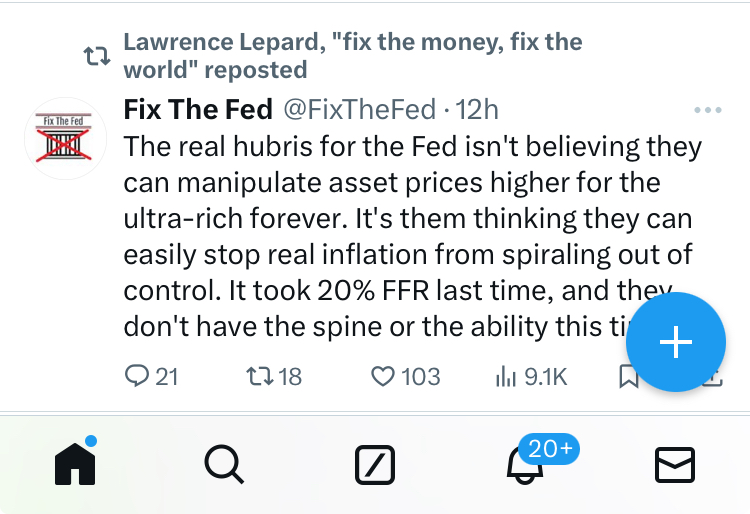
Task: Reply to the Fix The Fed post
Action: coord(137,376)
